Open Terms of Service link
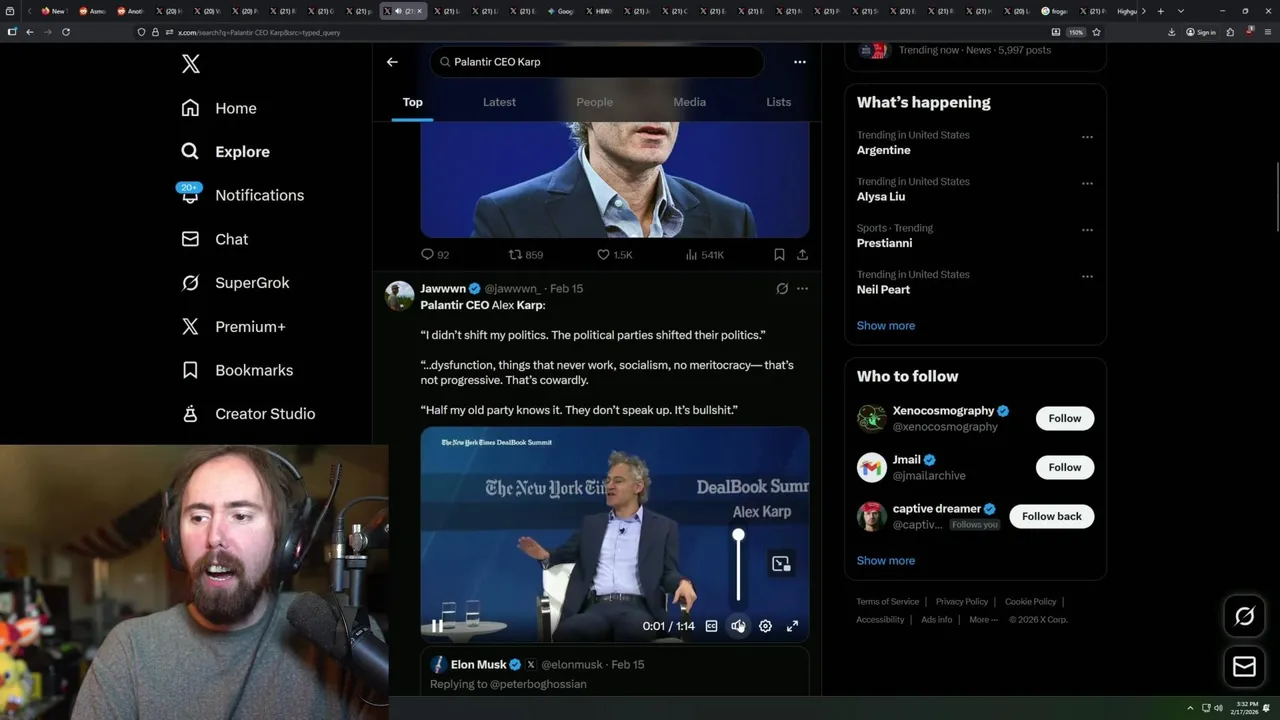Image resolution: width=1280 pixels, height=720 pixels. coord(887,602)
